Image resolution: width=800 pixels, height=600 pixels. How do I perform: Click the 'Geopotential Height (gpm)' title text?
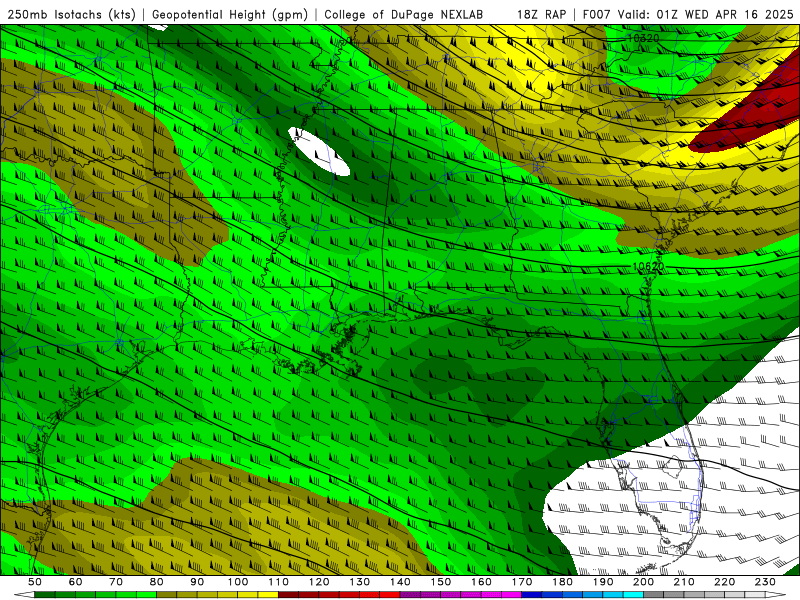(230, 14)
